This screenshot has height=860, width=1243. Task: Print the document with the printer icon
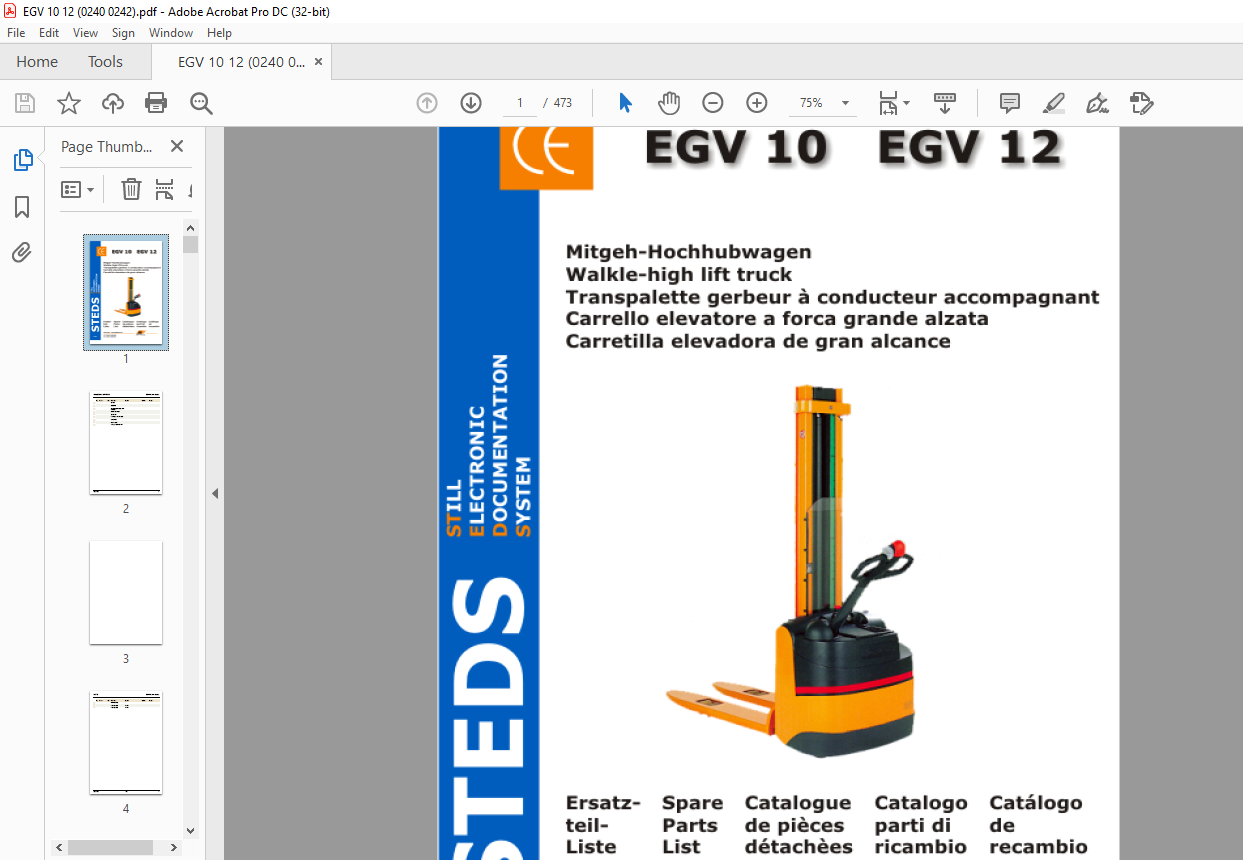[x=156, y=103]
